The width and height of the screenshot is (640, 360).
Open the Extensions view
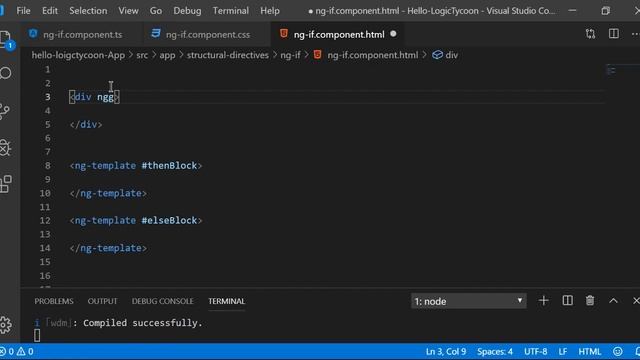[x=6, y=184]
